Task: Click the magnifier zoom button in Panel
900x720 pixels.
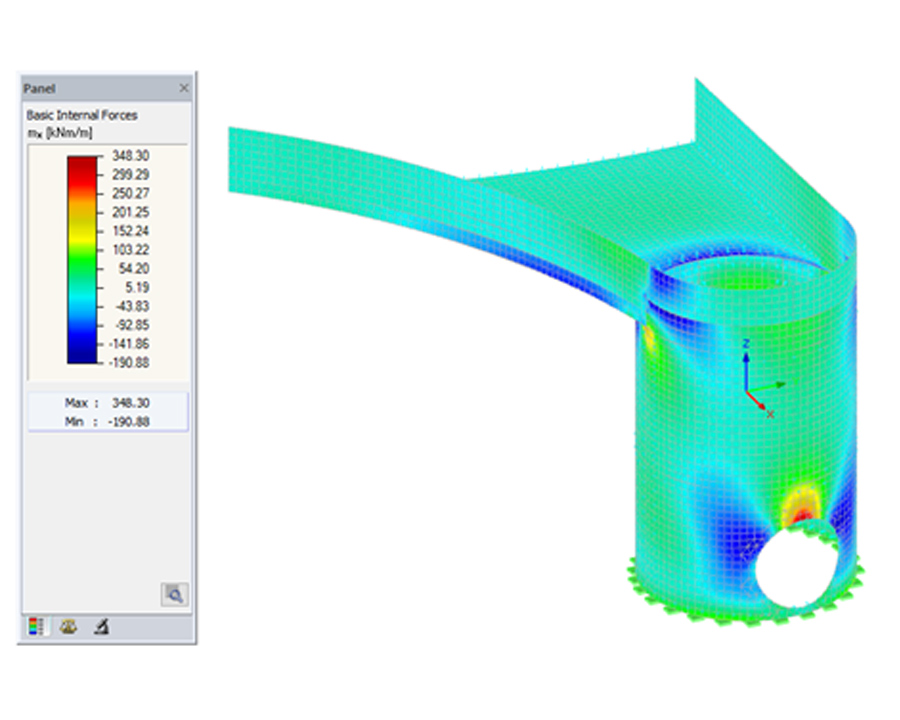Action: [x=174, y=594]
